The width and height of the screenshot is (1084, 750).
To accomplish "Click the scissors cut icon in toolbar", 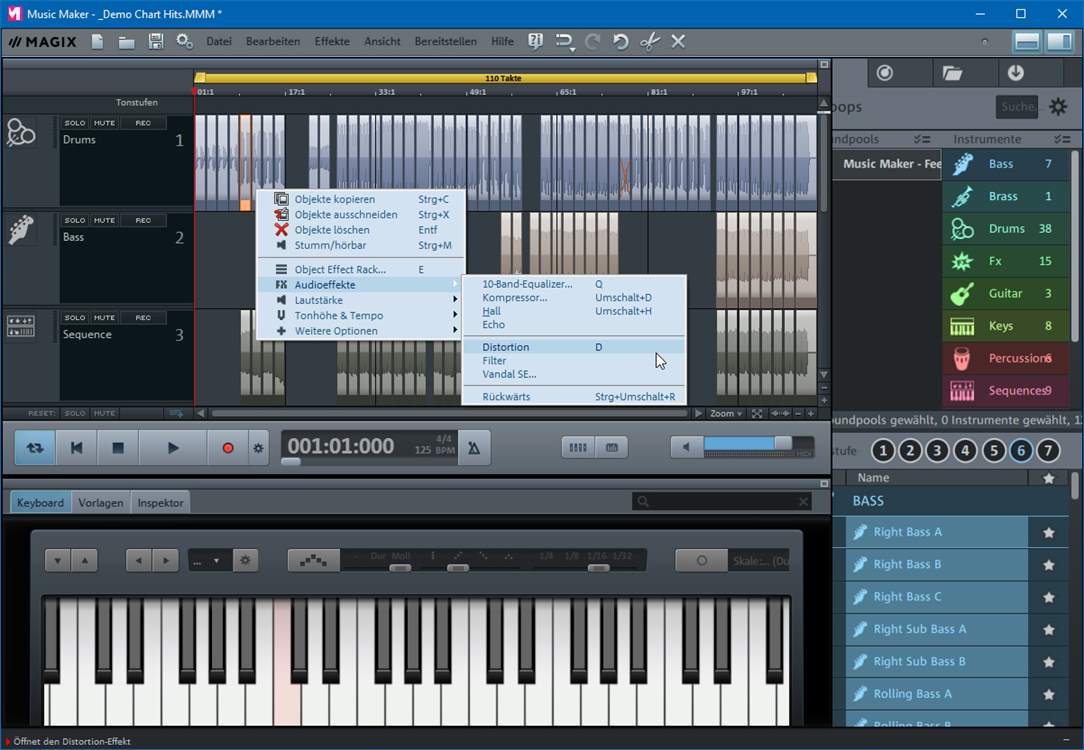I will pyautogui.click(x=649, y=41).
